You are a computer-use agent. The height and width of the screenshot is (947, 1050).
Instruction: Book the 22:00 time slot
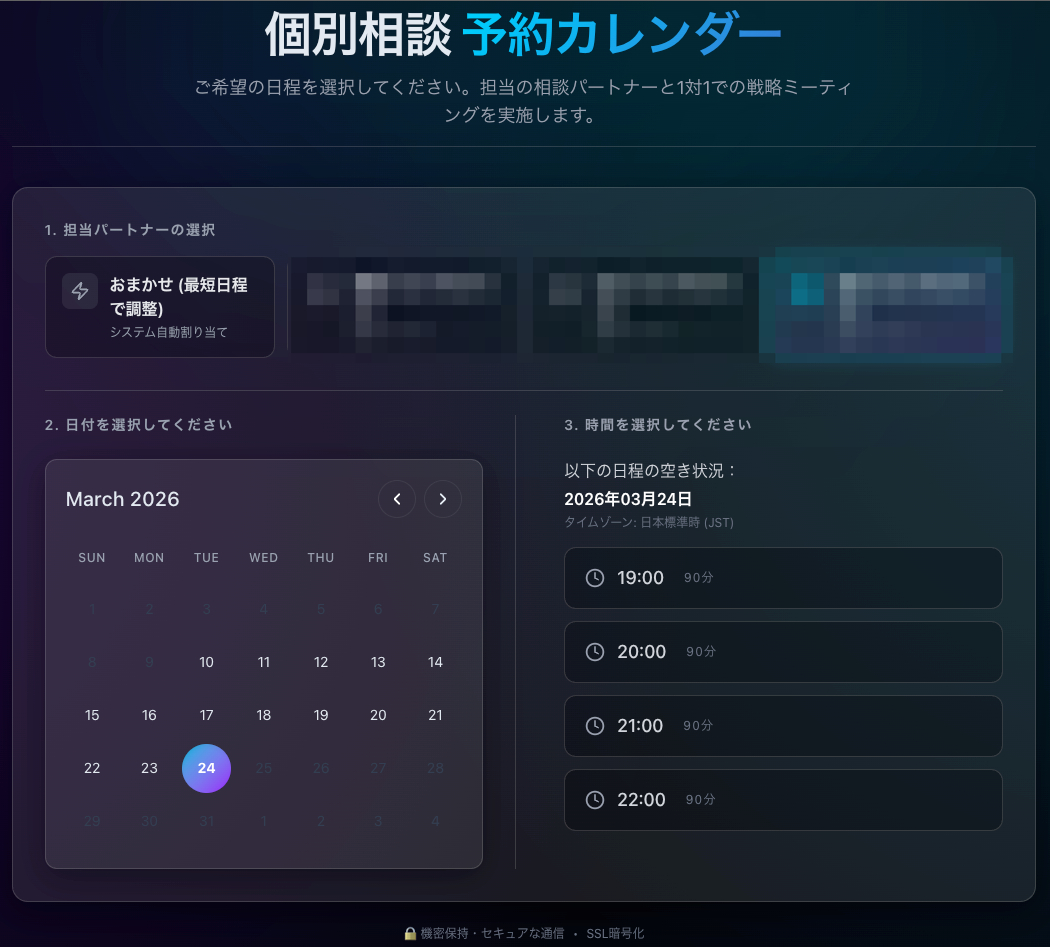pos(783,799)
